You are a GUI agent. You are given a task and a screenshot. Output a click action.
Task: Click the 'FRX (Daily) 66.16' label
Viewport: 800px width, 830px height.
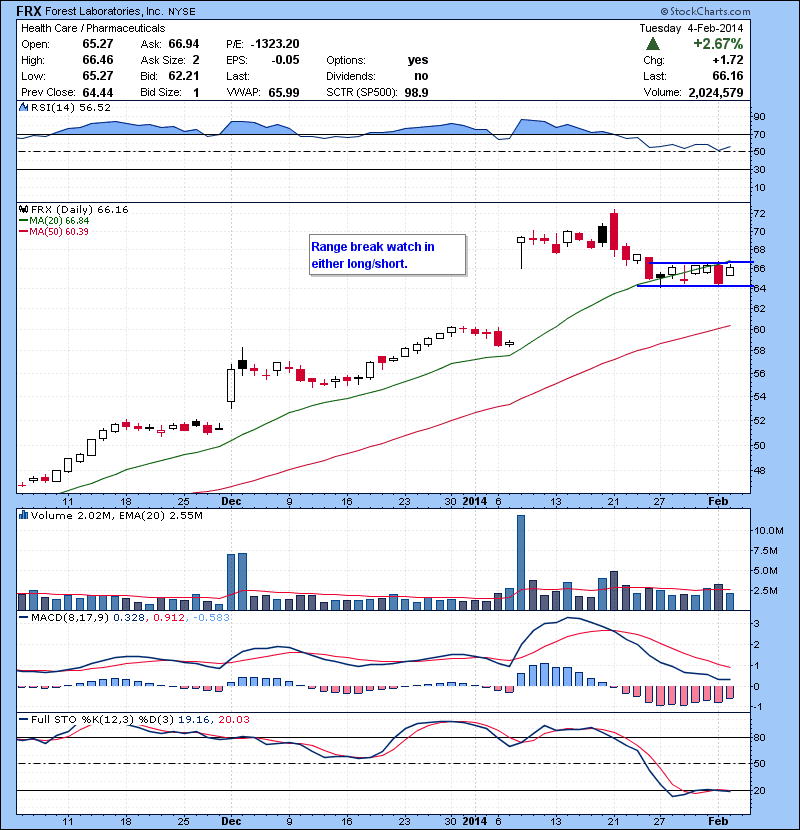(x=79, y=210)
